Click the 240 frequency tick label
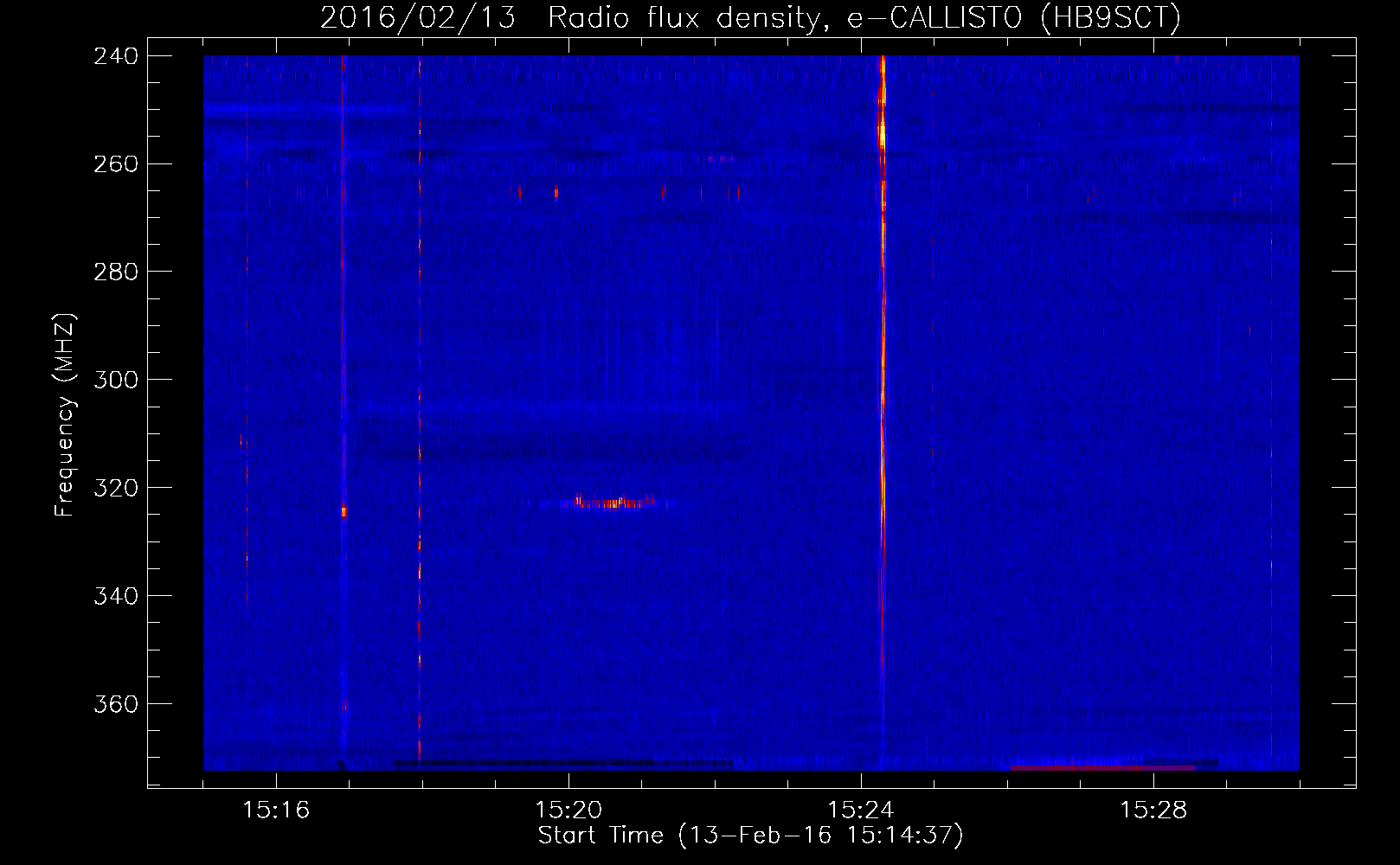The height and width of the screenshot is (865, 1400). point(116,55)
